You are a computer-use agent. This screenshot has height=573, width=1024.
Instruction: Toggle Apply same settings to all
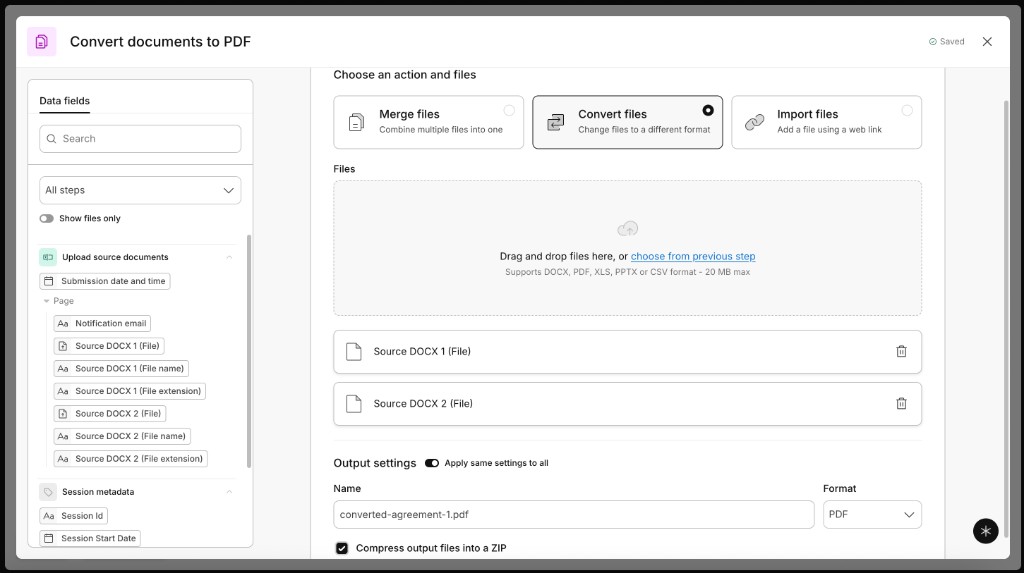tap(432, 463)
